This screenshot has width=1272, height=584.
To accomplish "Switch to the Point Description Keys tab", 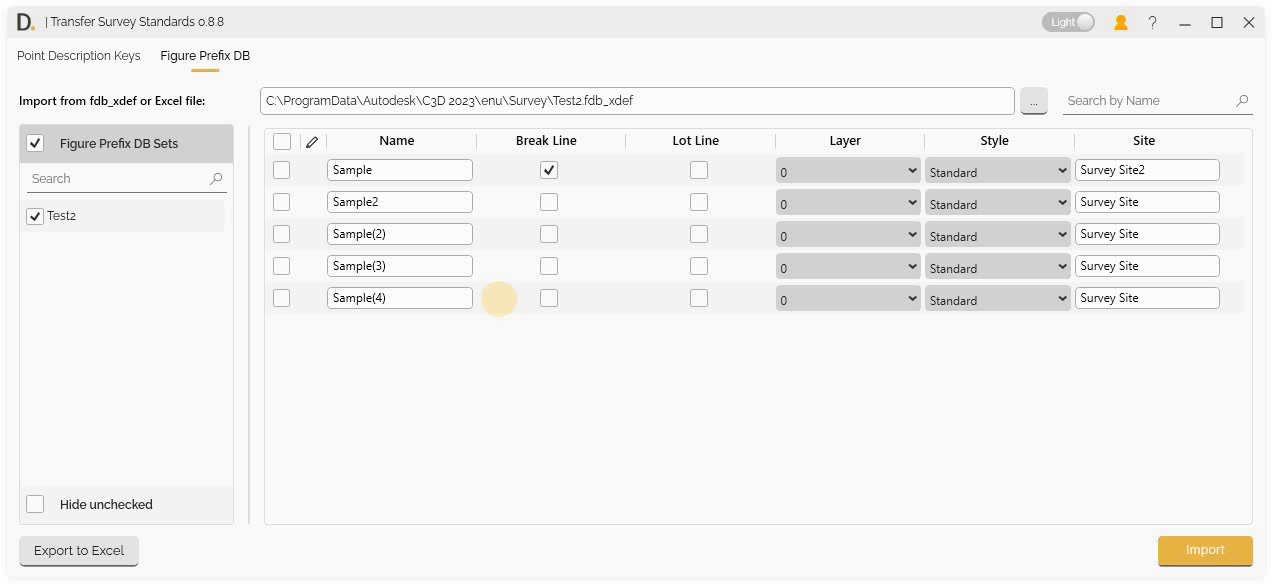I will (78, 56).
